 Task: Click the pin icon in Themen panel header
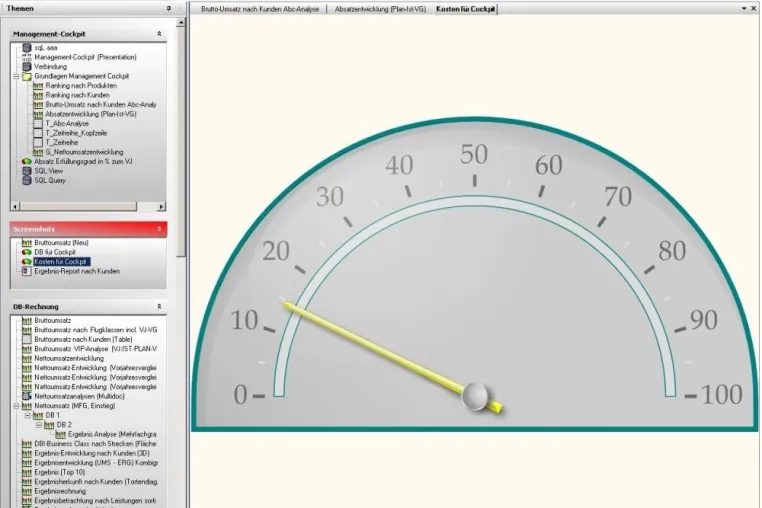[x=169, y=8]
